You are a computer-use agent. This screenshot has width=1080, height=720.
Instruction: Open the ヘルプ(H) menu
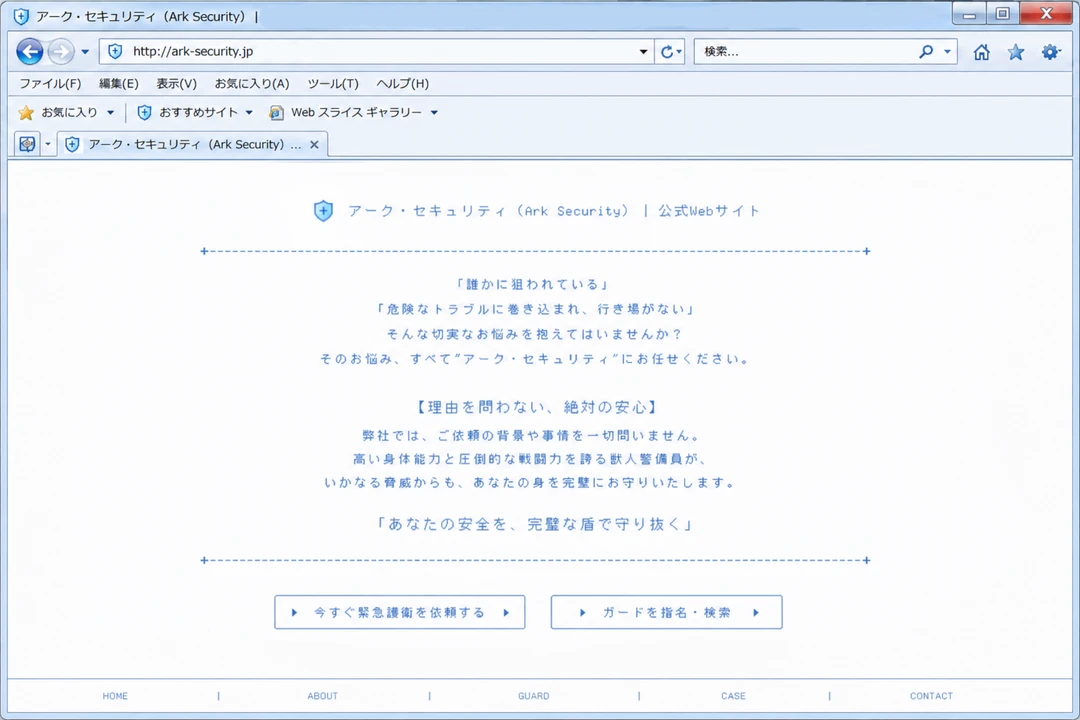402,83
